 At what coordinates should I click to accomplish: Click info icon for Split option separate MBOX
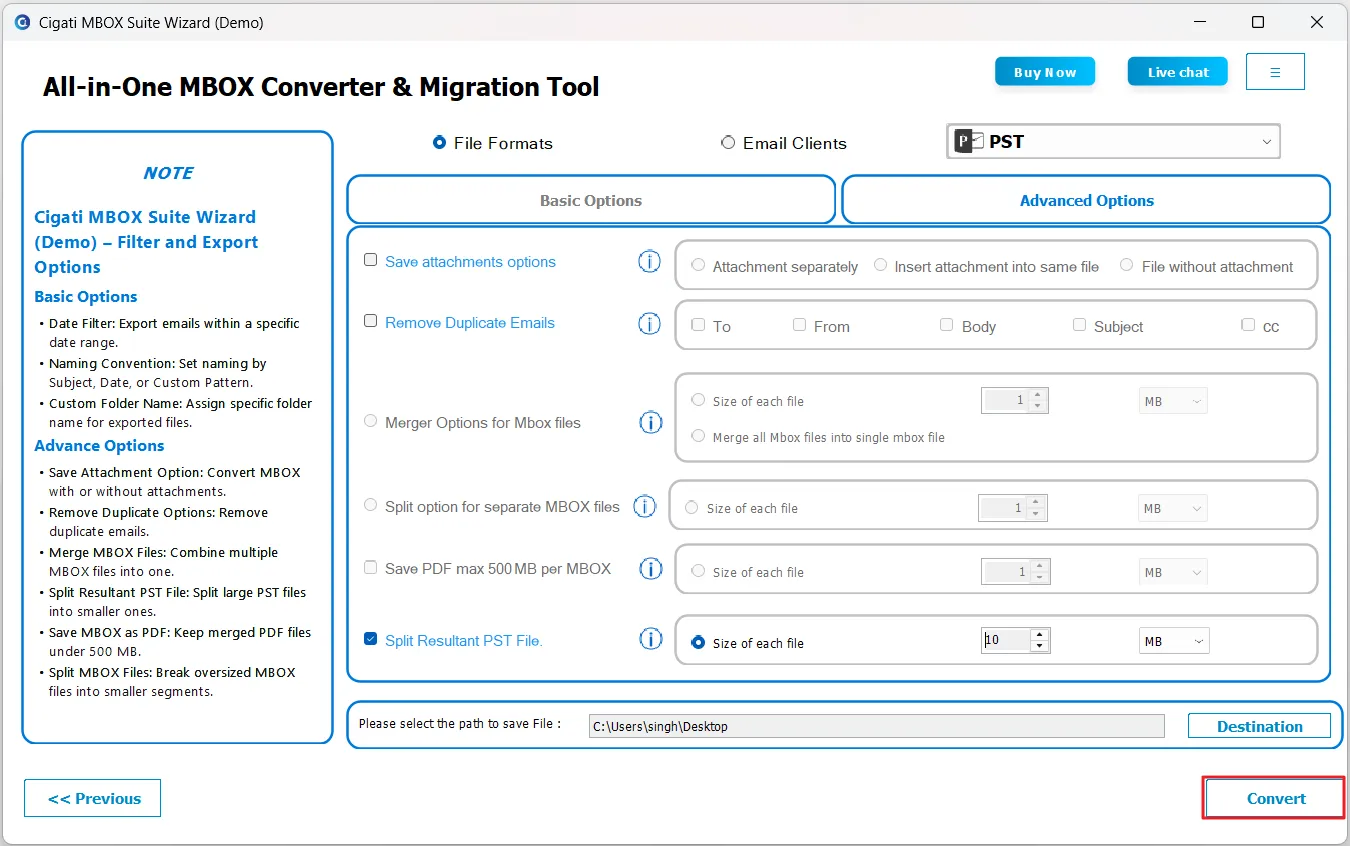[x=645, y=507]
